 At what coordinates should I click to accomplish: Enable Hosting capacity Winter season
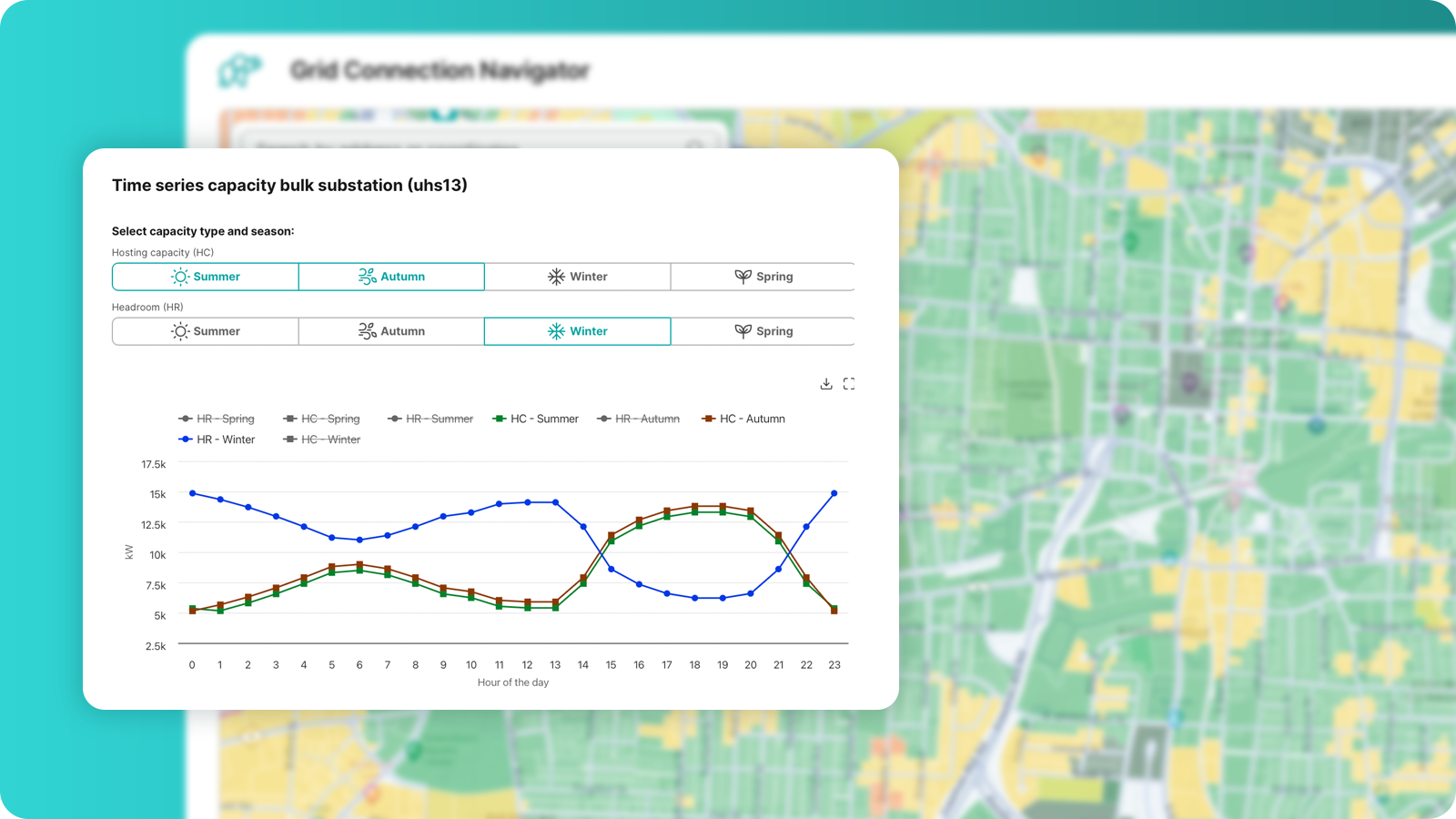(577, 277)
